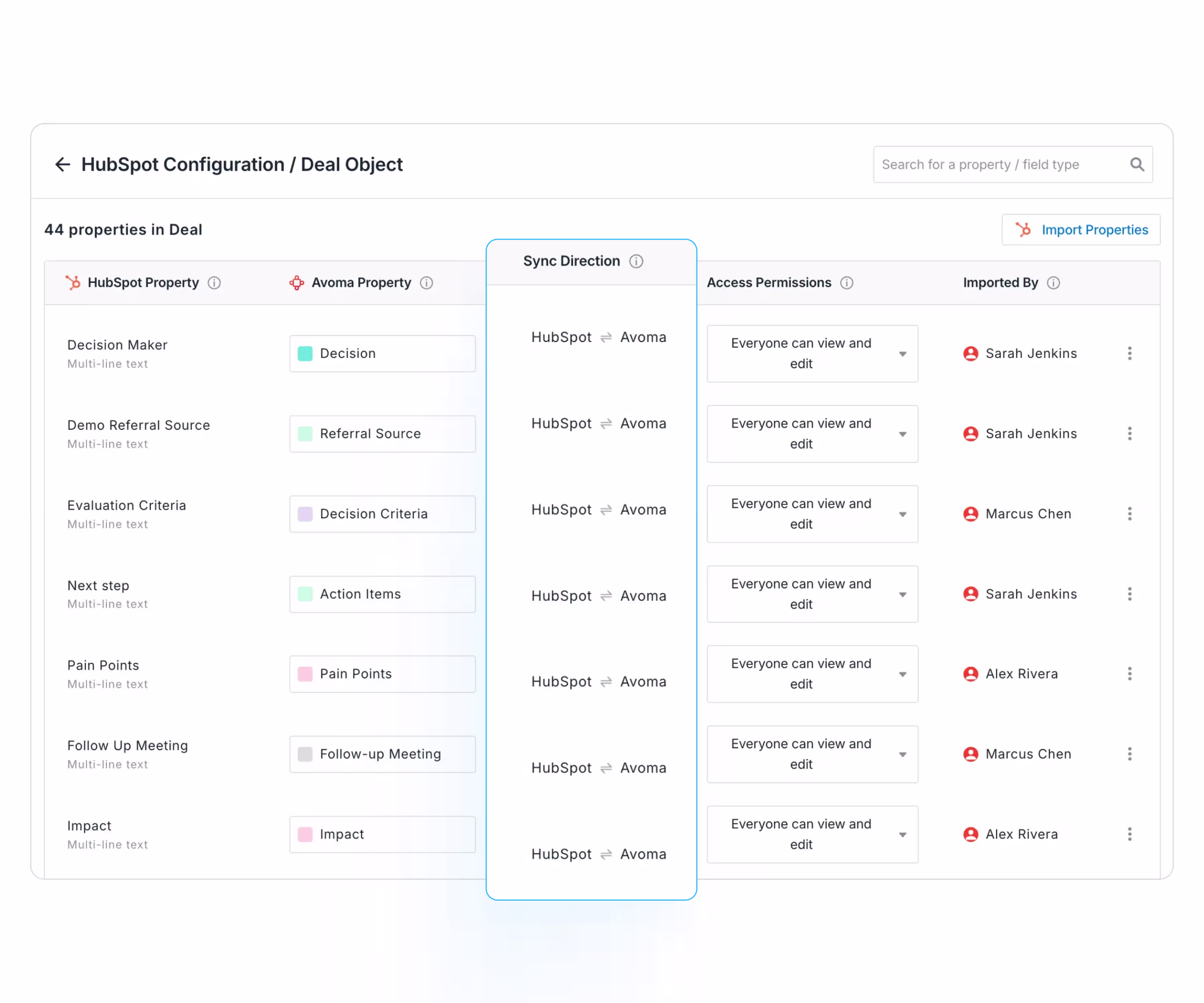Click Alex Rivera name in Impact row
Screen dimensions: 1204x1003
[1022, 834]
